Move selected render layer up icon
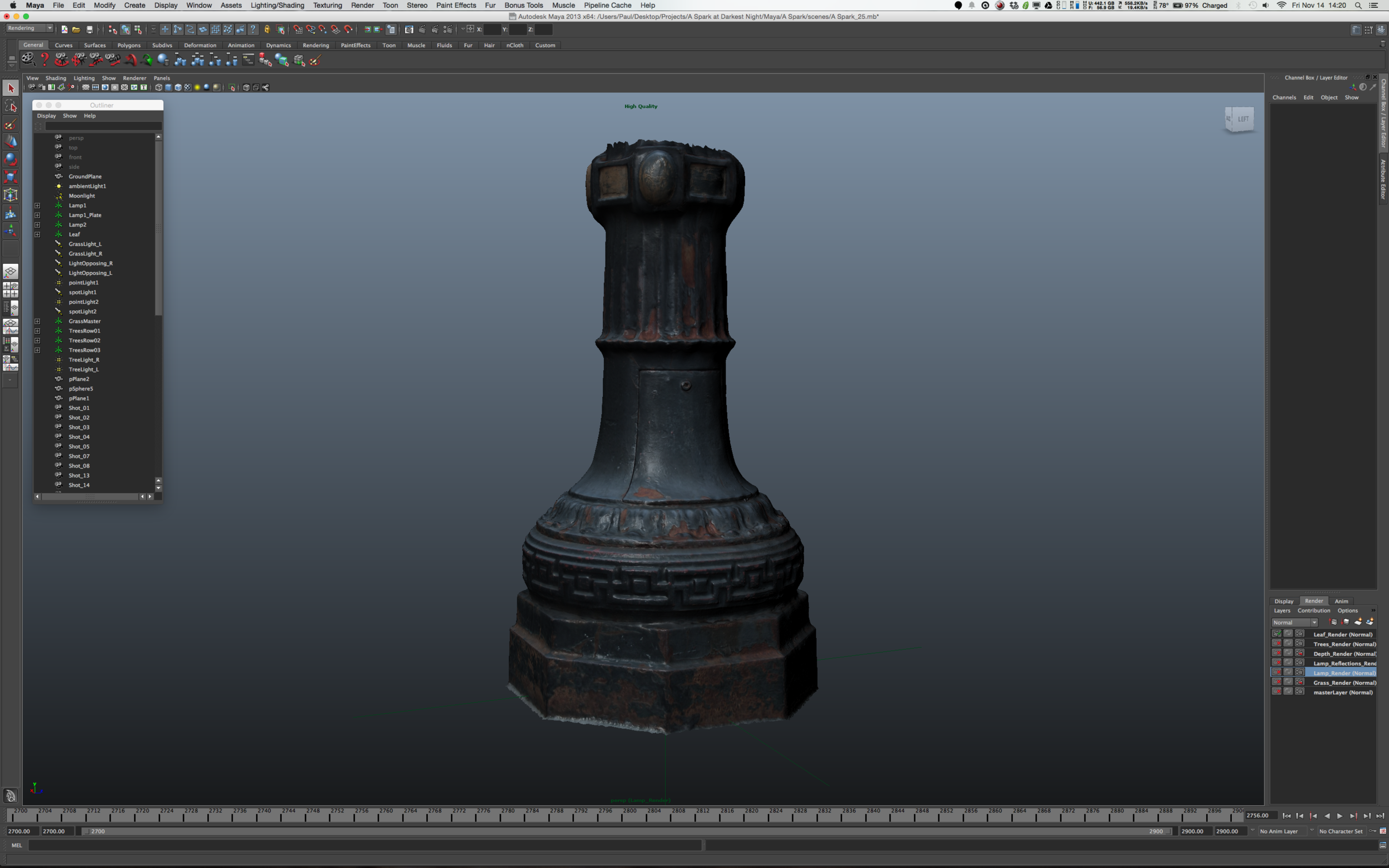 [x=1333, y=622]
